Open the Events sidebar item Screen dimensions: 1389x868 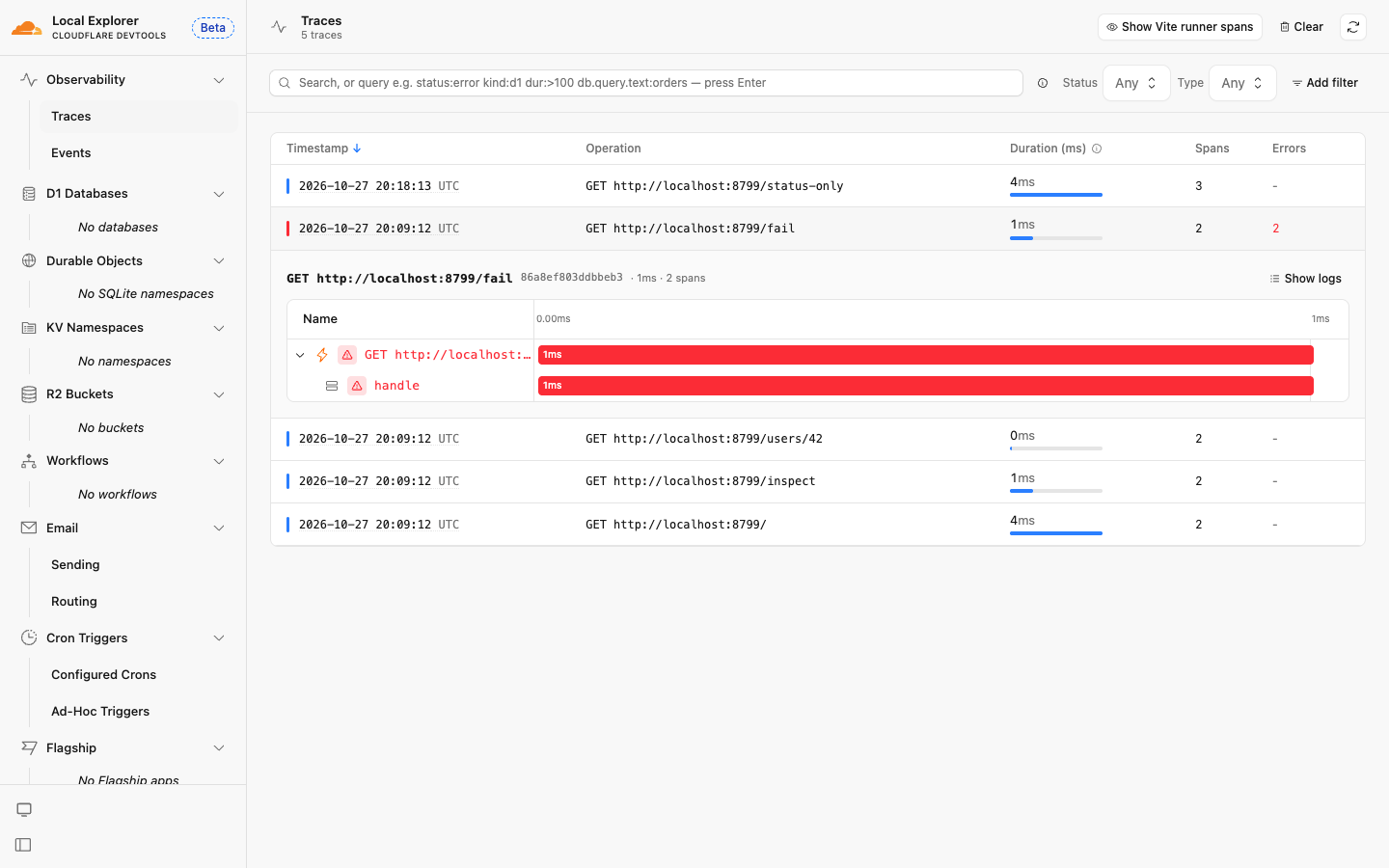[x=138, y=153]
